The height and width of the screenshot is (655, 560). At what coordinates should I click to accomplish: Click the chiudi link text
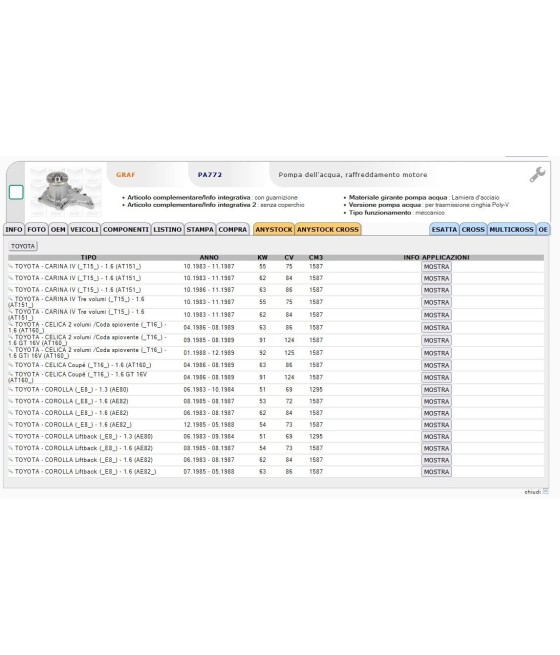click(532, 492)
